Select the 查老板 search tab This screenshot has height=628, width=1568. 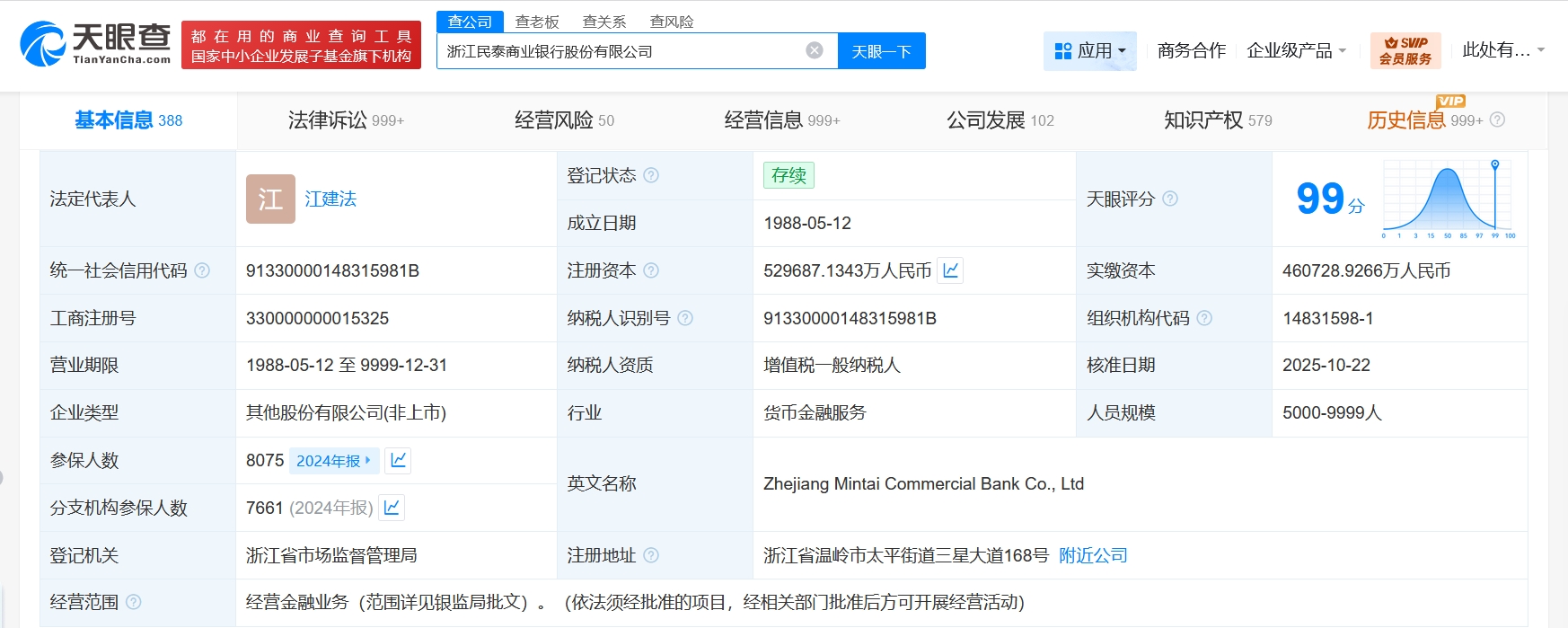tap(537, 22)
